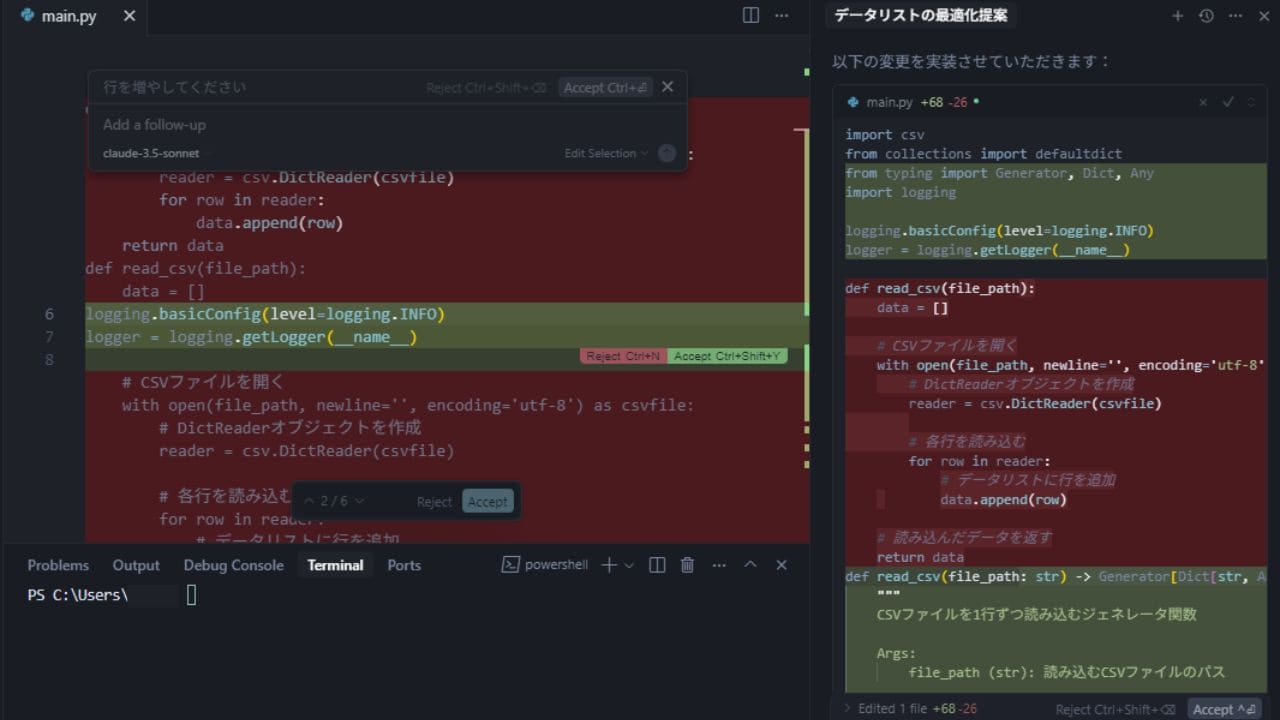Expand the Edit Selection dropdown
The image size is (1280, 720).
[606, 154]
